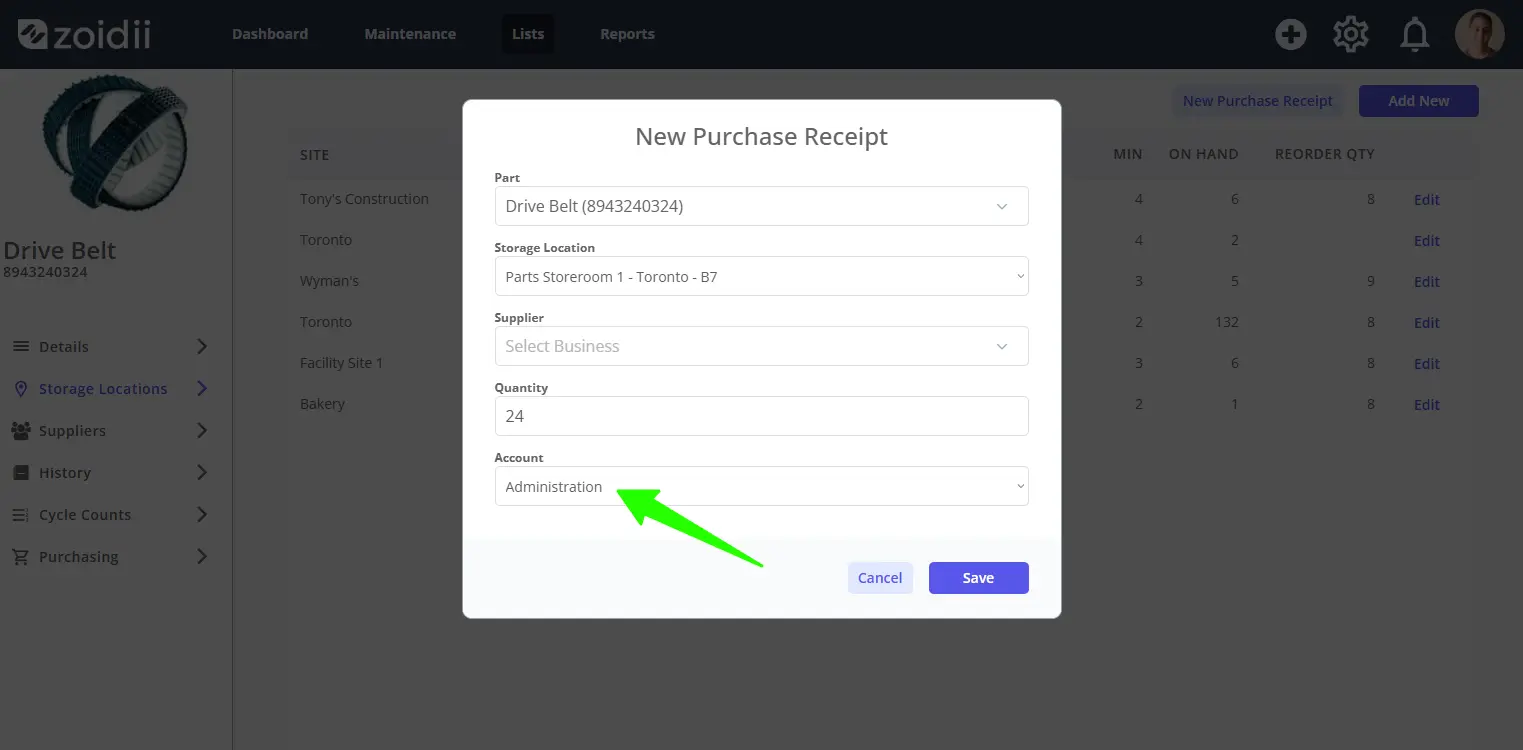Open the Reports menu

[627, 34]
